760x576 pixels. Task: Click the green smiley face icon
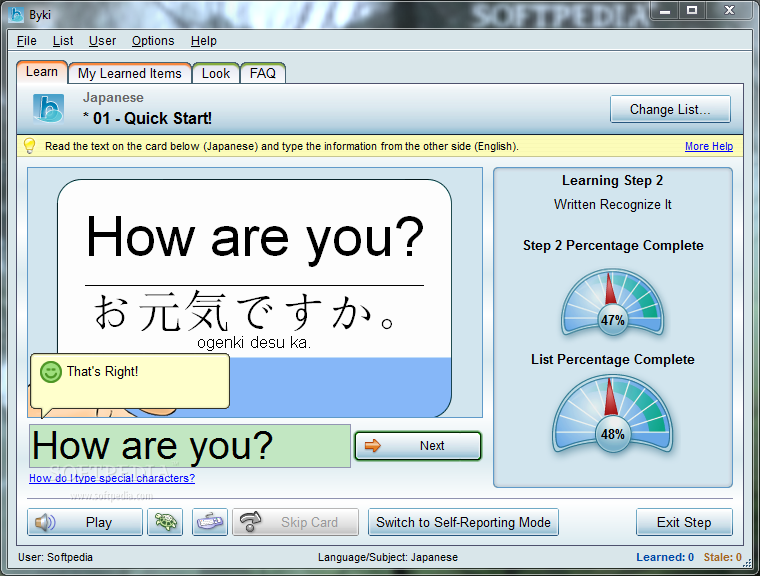[51, 372]
